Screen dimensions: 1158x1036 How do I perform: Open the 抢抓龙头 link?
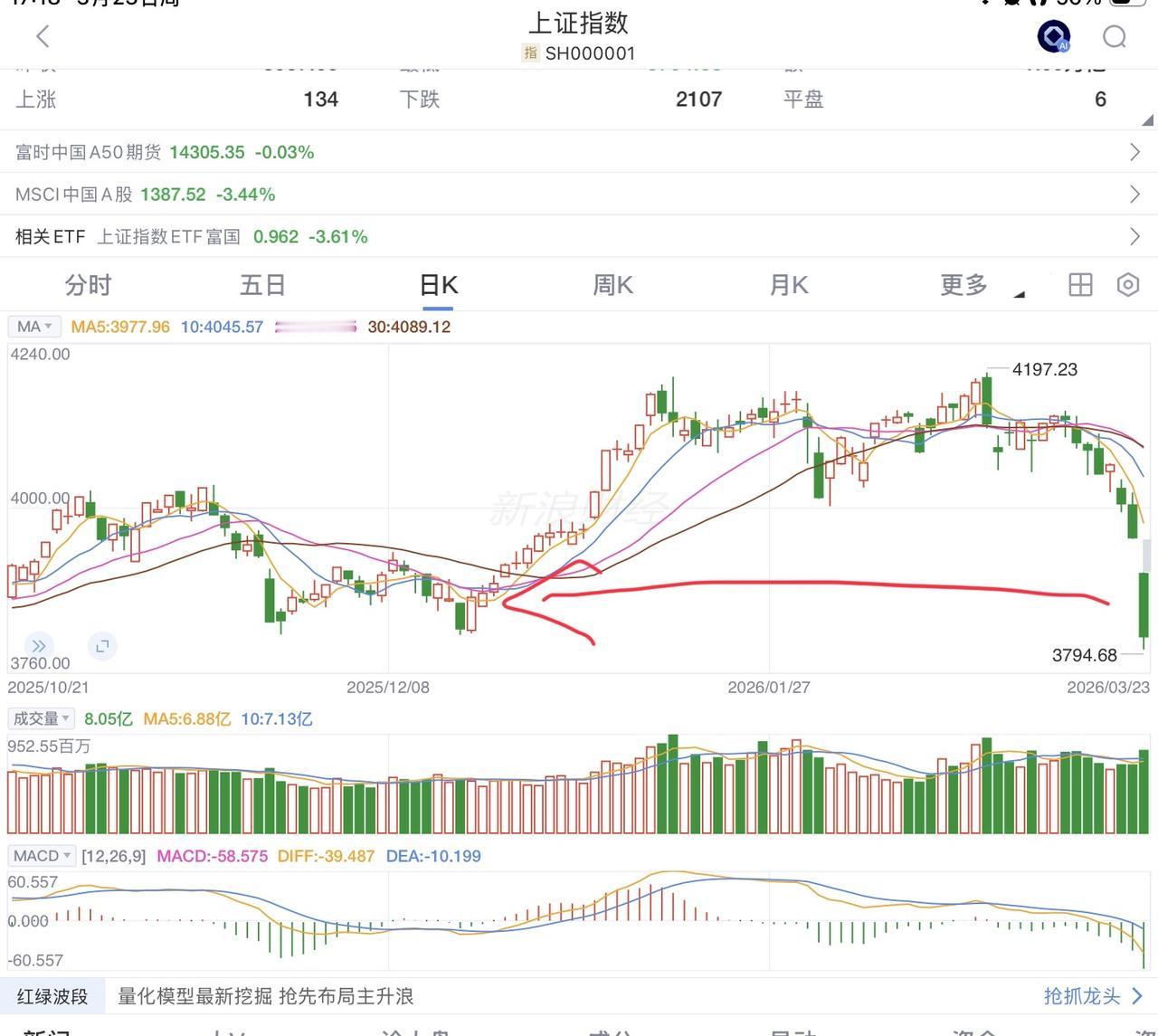tap(1093, 996)
